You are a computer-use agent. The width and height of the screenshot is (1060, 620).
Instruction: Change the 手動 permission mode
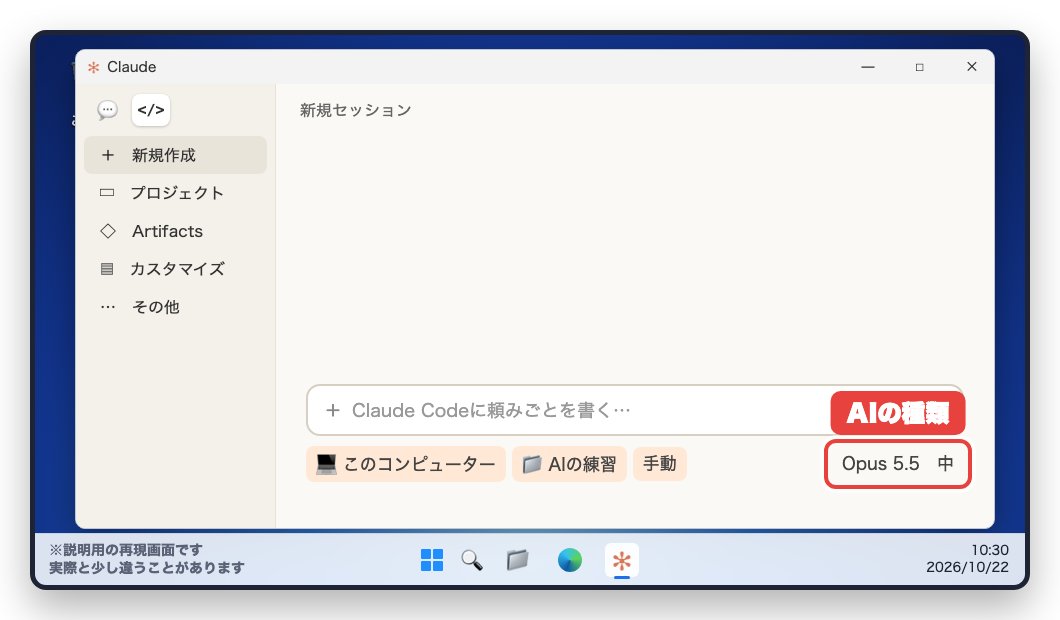660,464
